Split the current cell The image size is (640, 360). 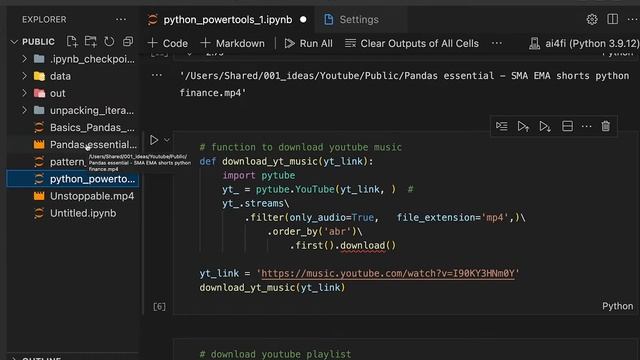pos(567,126)
